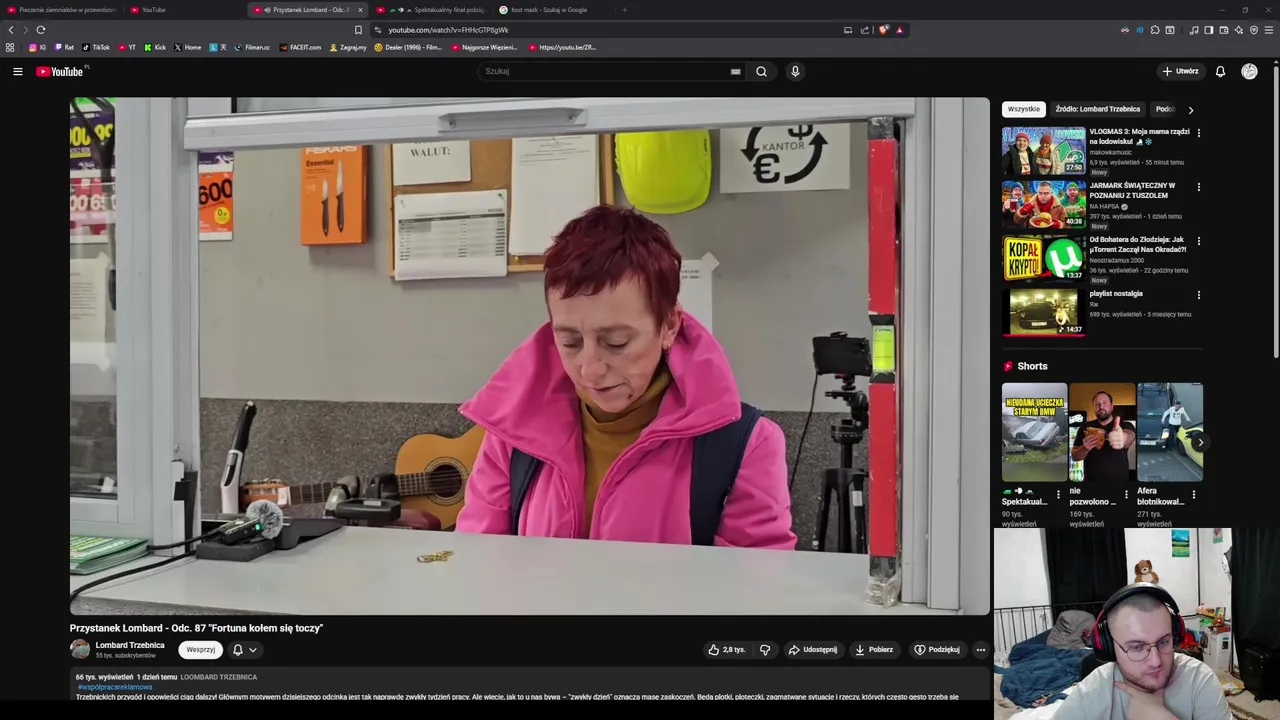This screenshot has width=1280, height=720.
Task: Start voice search with the microphone icon
Action: pos(795,71)
